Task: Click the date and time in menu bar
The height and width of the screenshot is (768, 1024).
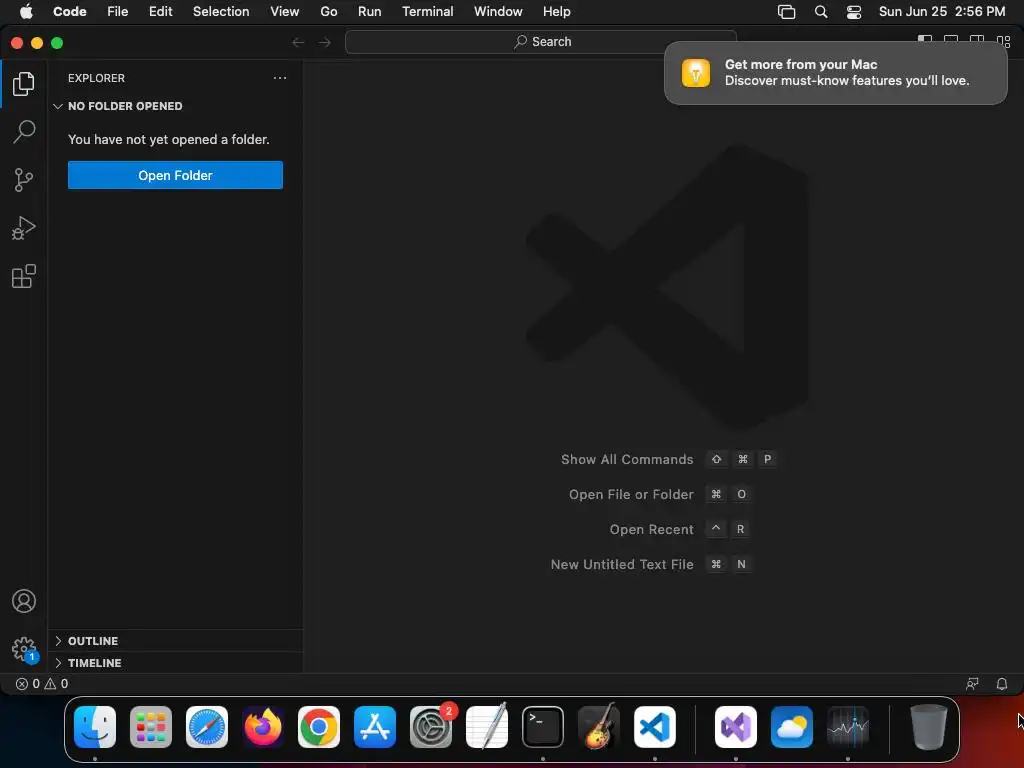Action: pos(942,12)
